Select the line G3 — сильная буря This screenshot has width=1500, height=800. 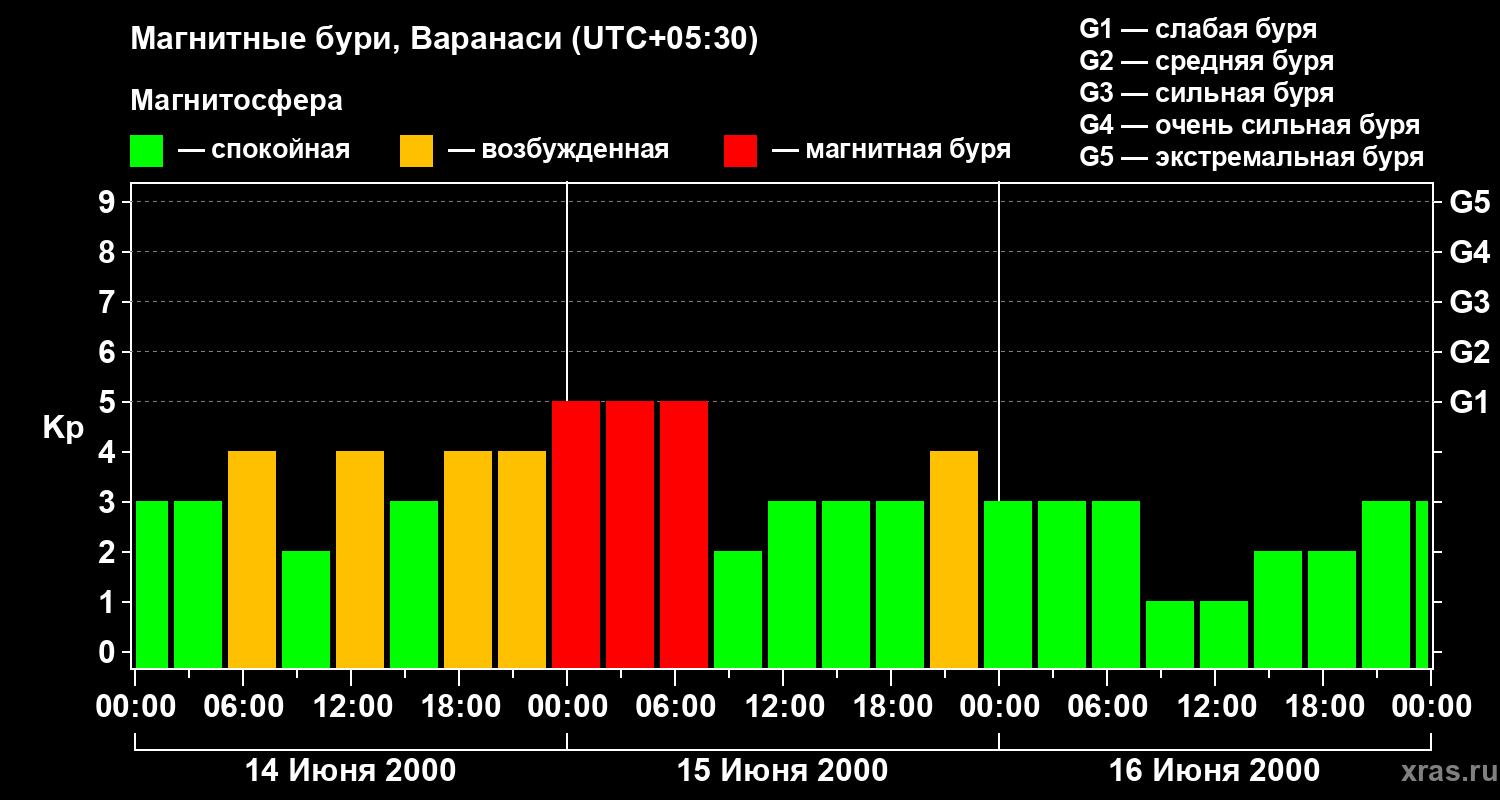point(1206,93)
